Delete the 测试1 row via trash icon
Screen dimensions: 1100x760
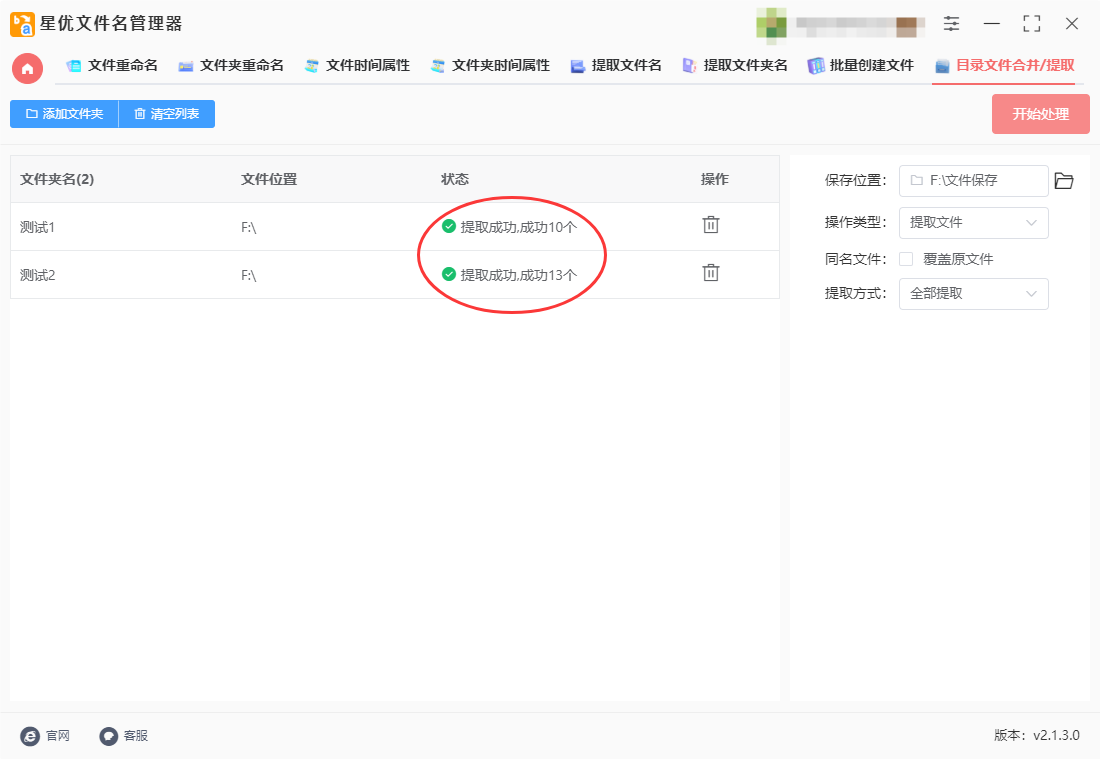coord(711,225)
